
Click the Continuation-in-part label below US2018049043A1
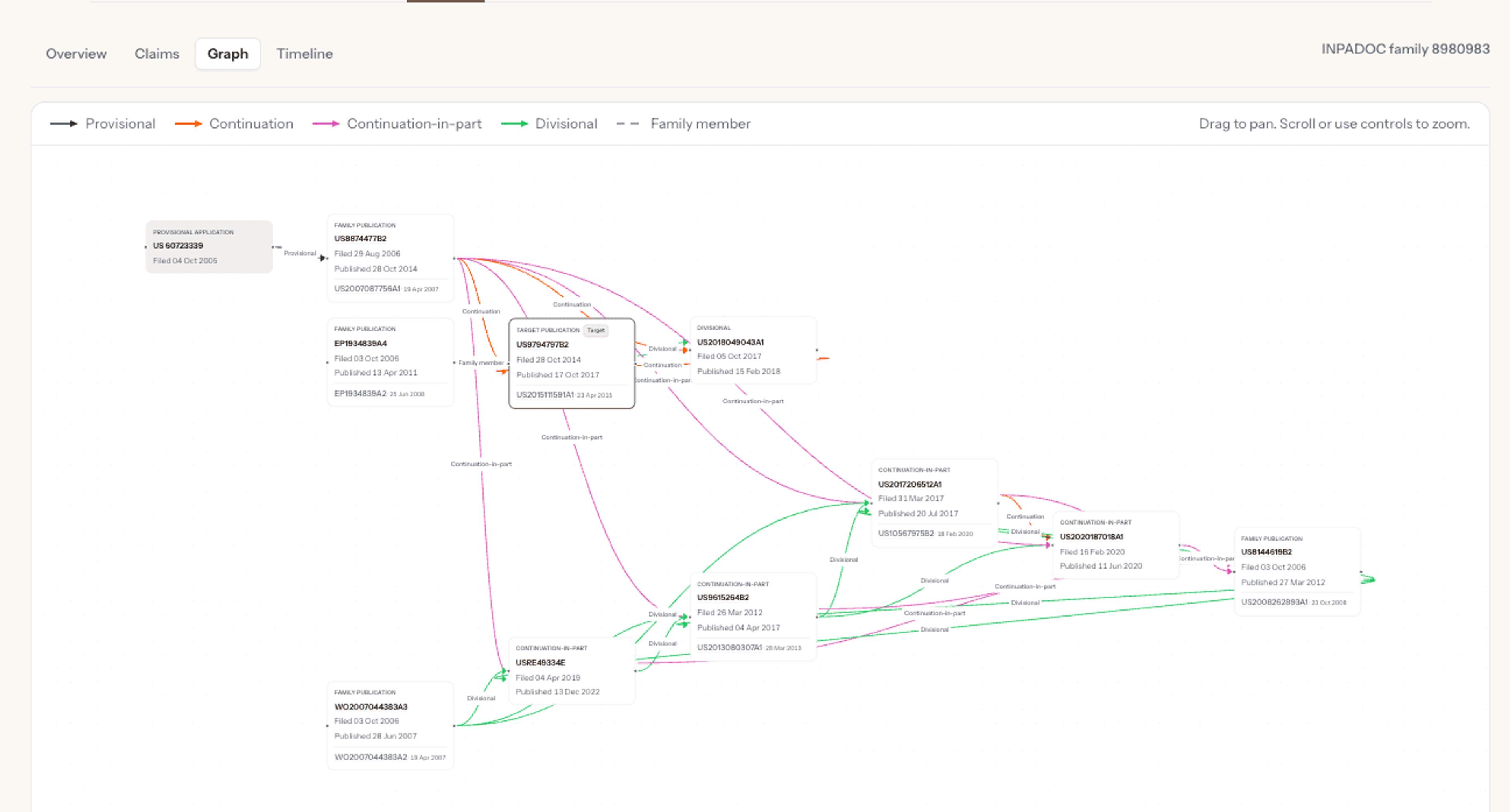tap(753, 401)
